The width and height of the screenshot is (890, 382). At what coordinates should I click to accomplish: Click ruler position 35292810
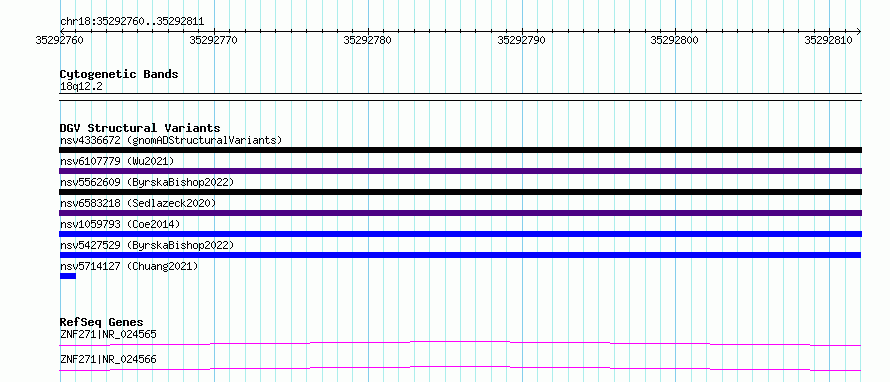[x=829, y=40]
